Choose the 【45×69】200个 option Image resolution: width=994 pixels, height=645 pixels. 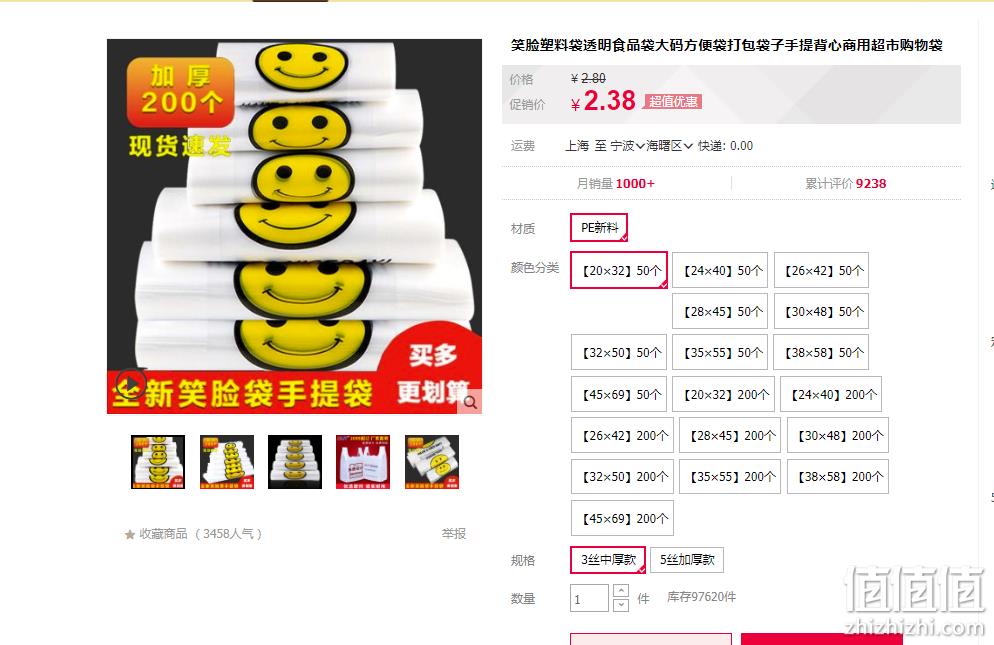point(622,518)
